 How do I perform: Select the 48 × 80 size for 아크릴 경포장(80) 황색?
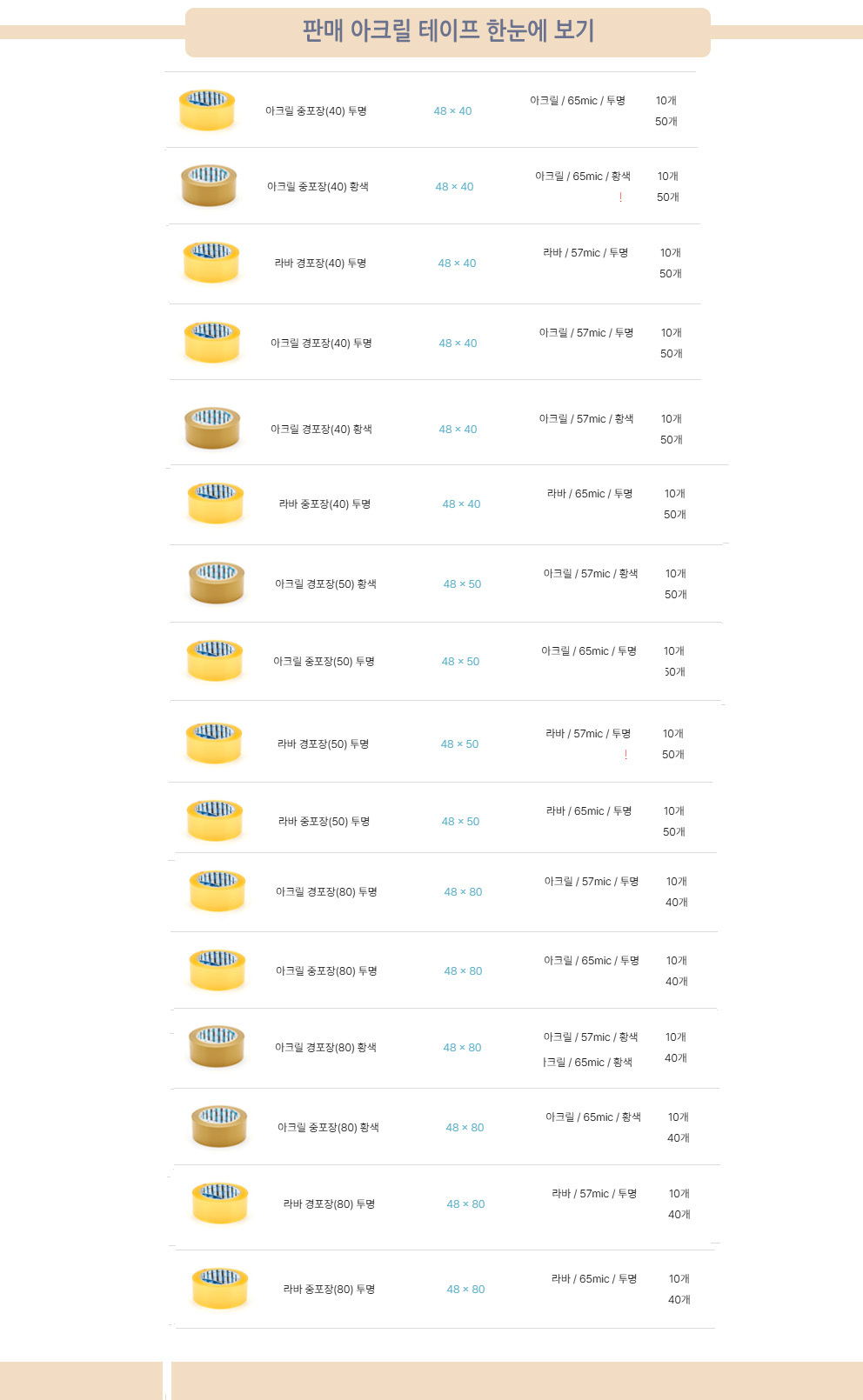(x=462, y=1048)
